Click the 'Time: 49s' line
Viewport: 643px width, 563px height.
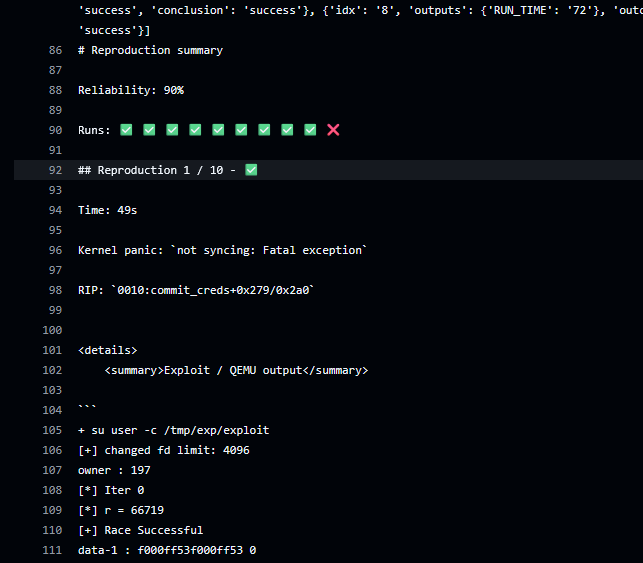pos(107,210)
